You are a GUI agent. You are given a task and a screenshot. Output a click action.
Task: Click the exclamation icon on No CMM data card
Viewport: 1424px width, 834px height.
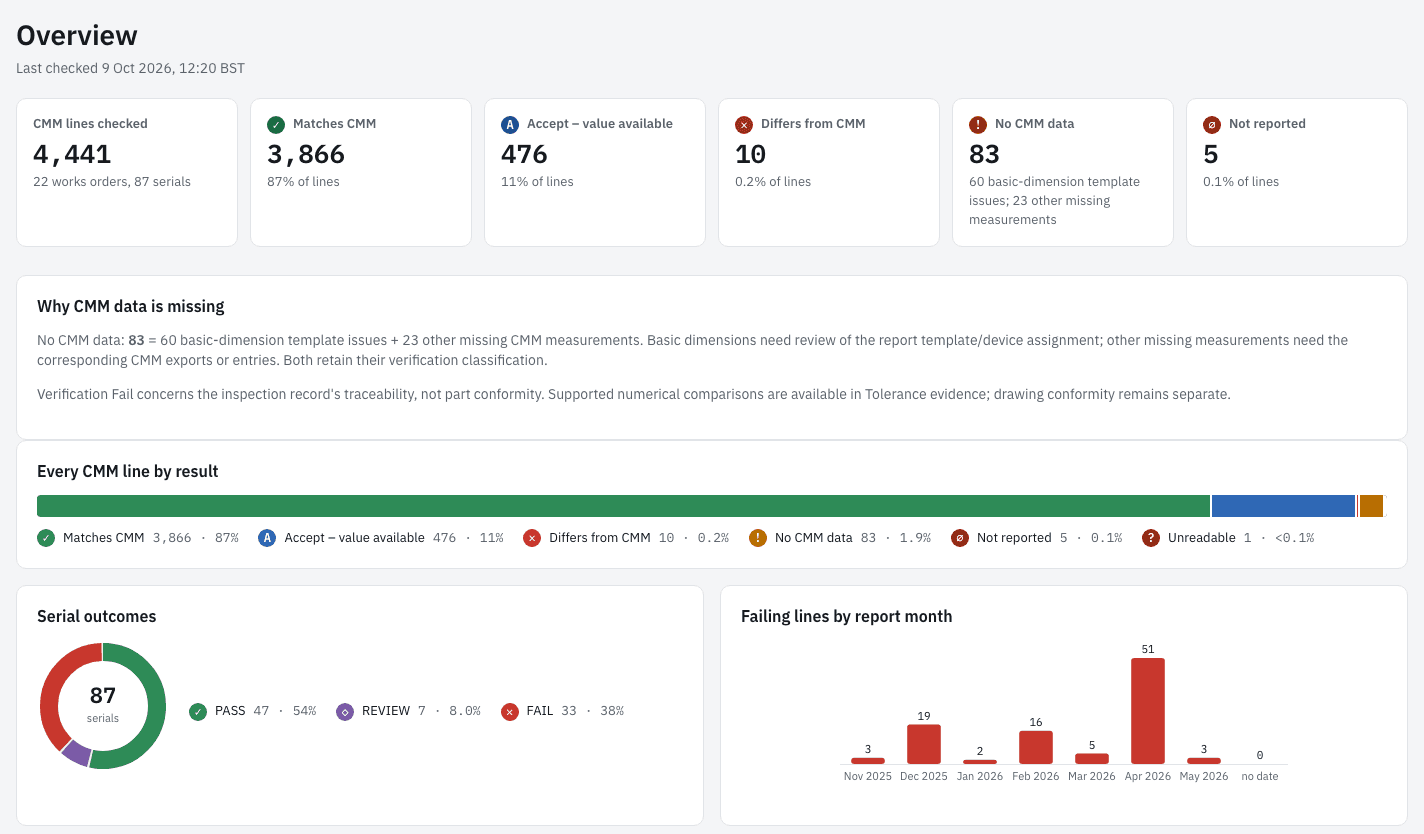point(978,125)
